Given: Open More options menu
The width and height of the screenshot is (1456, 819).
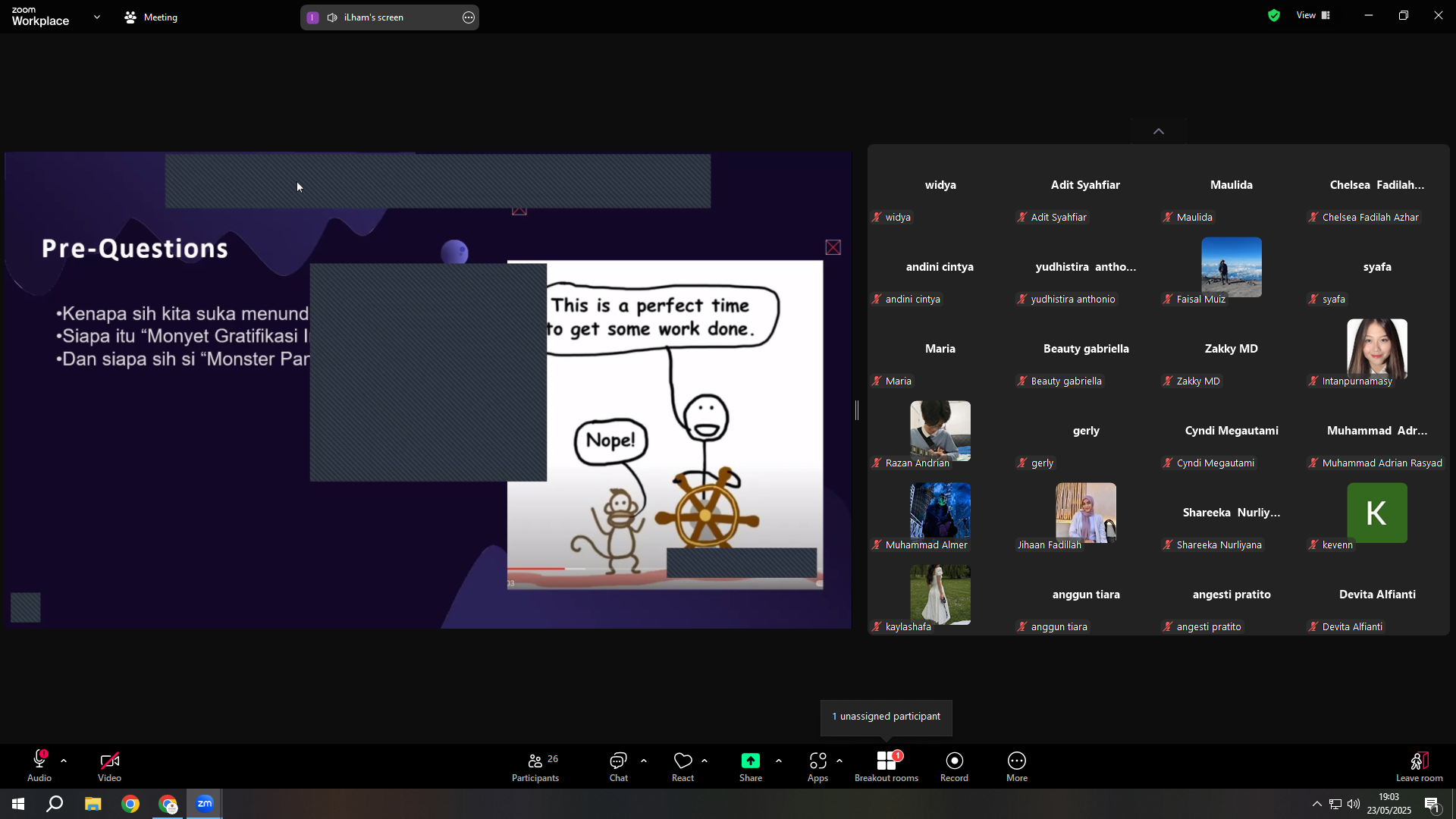Looking at the screenshot, I should (1017, 766).
